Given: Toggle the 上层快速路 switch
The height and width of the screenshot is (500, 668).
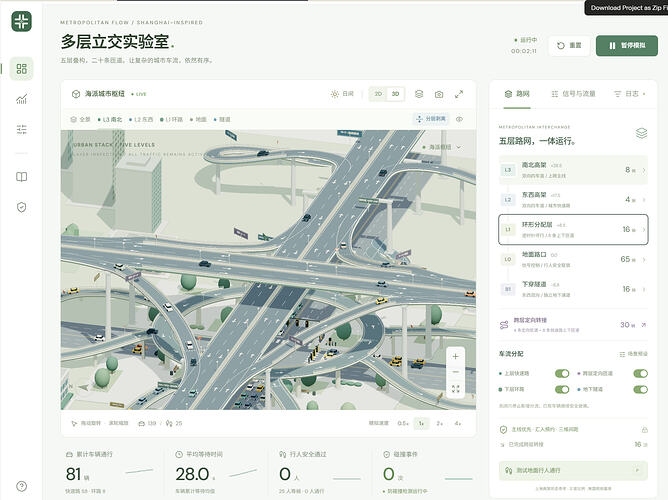Looking at the screenshot, I should coord(562,374).
